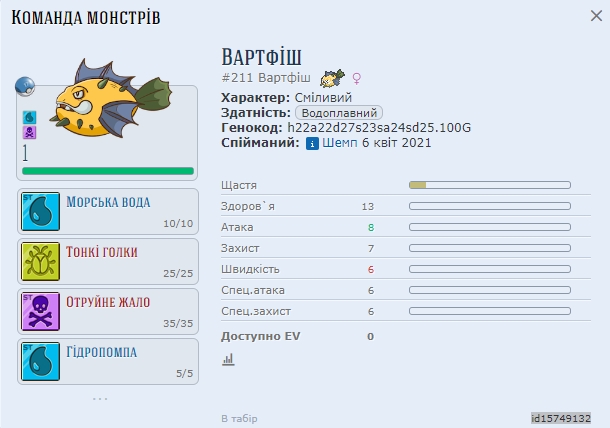Click the Щастя happiness bar
The height and width of the screenshot is (428, 610).
click(490, 185)
